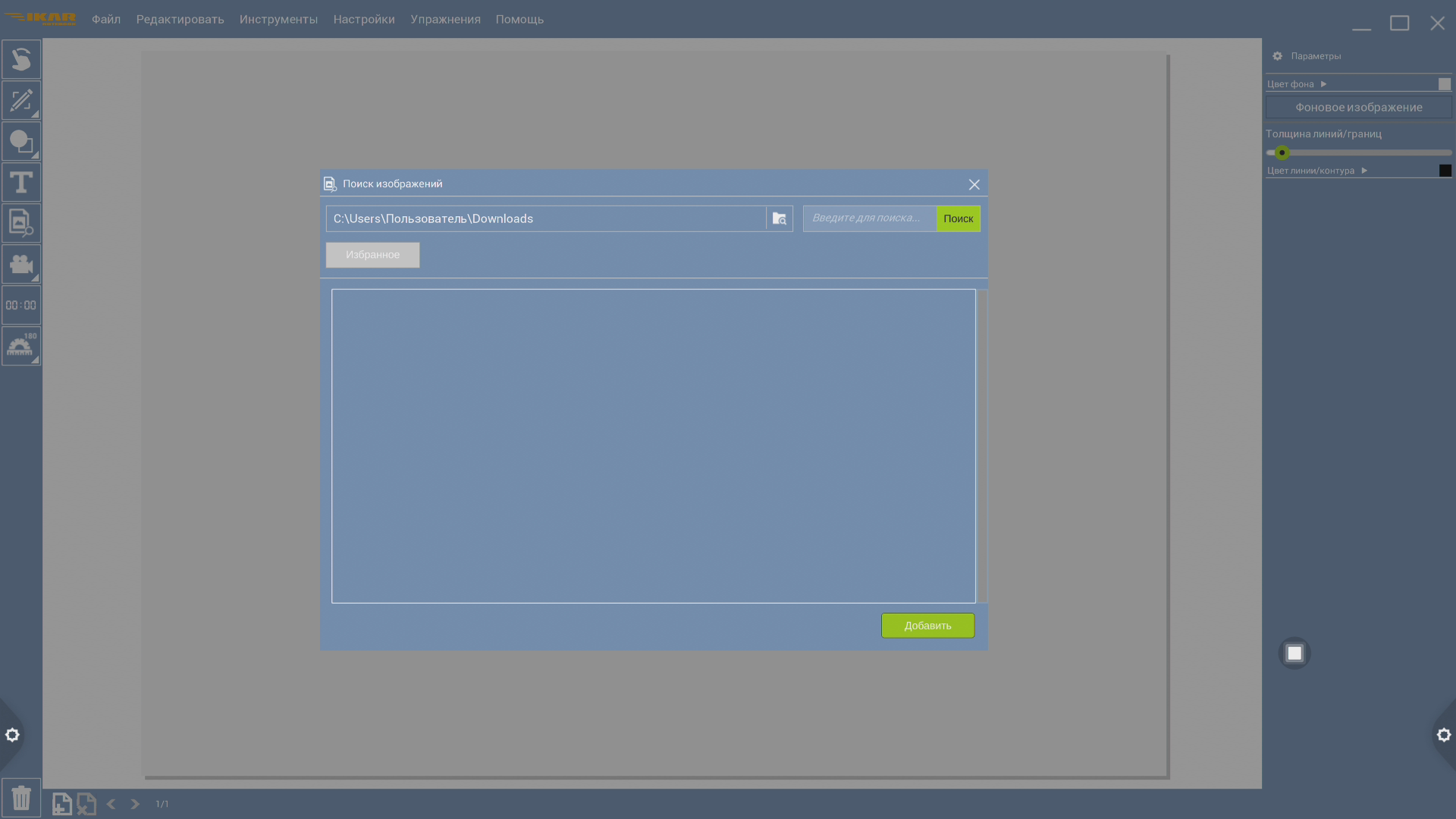Open the Редактировать menu

coord(180,19)
